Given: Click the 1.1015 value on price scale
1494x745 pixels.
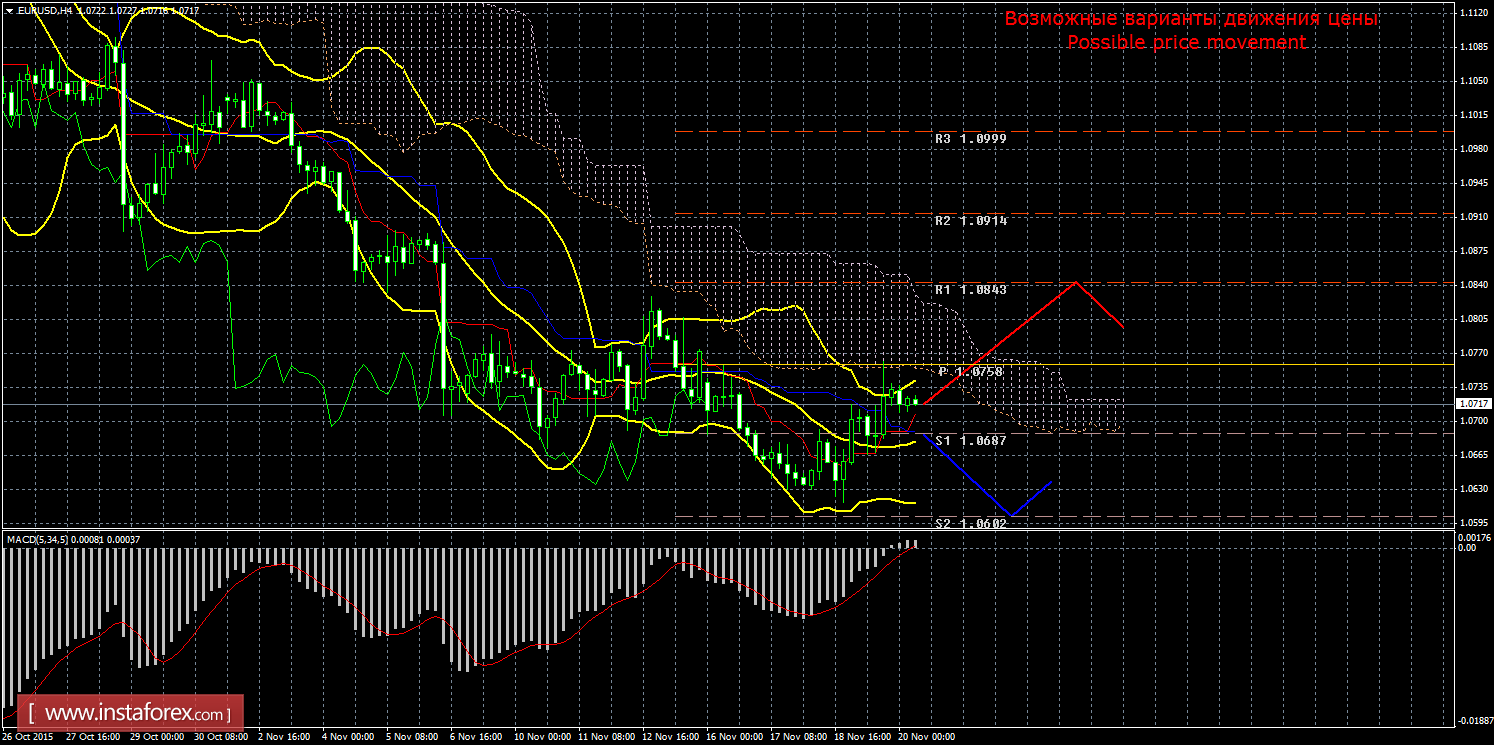Looking at the screenshot, I should pos(1472,115).
